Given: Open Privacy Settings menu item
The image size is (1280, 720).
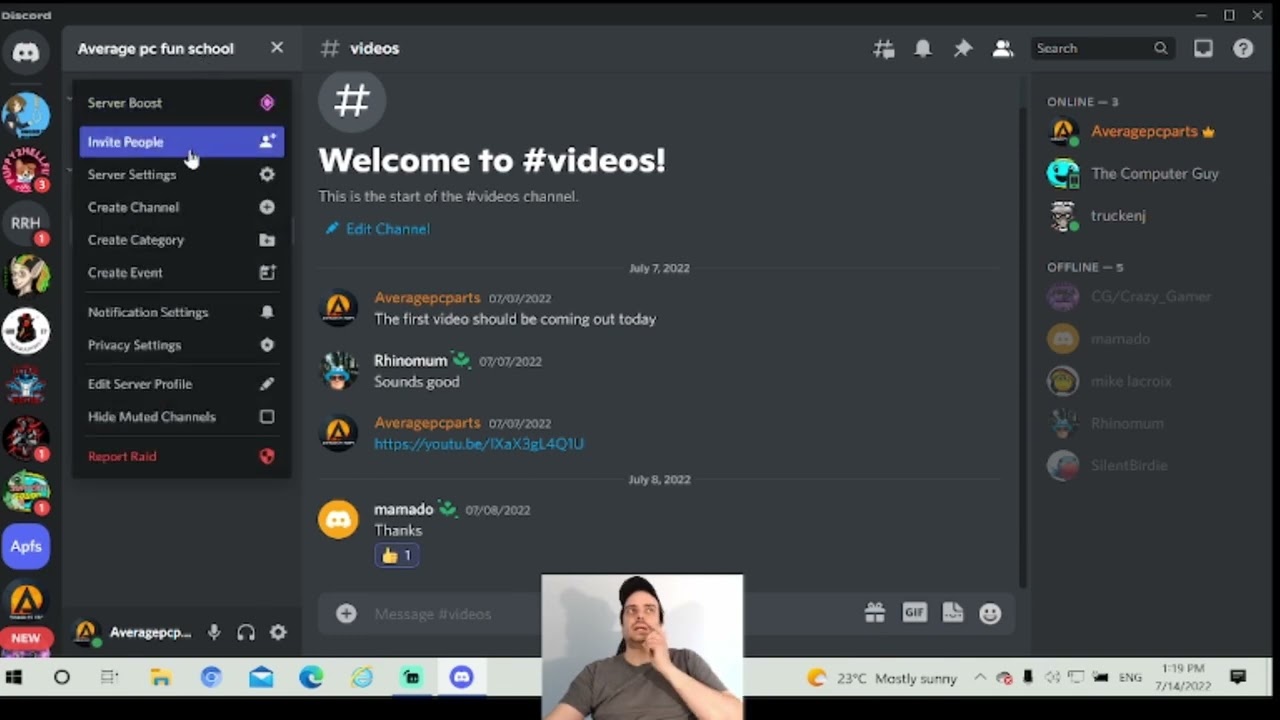Looking at the screenshot, I should click(181, 345).
